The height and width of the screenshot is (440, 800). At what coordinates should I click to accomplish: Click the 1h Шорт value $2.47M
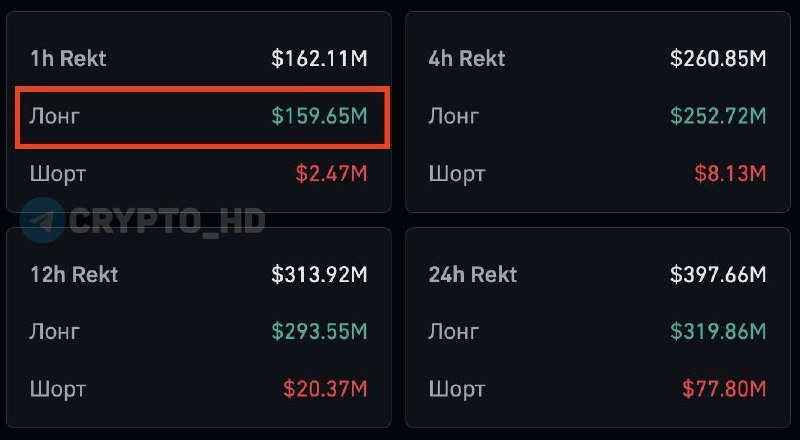pyautogui.click(x=332, y=174)
